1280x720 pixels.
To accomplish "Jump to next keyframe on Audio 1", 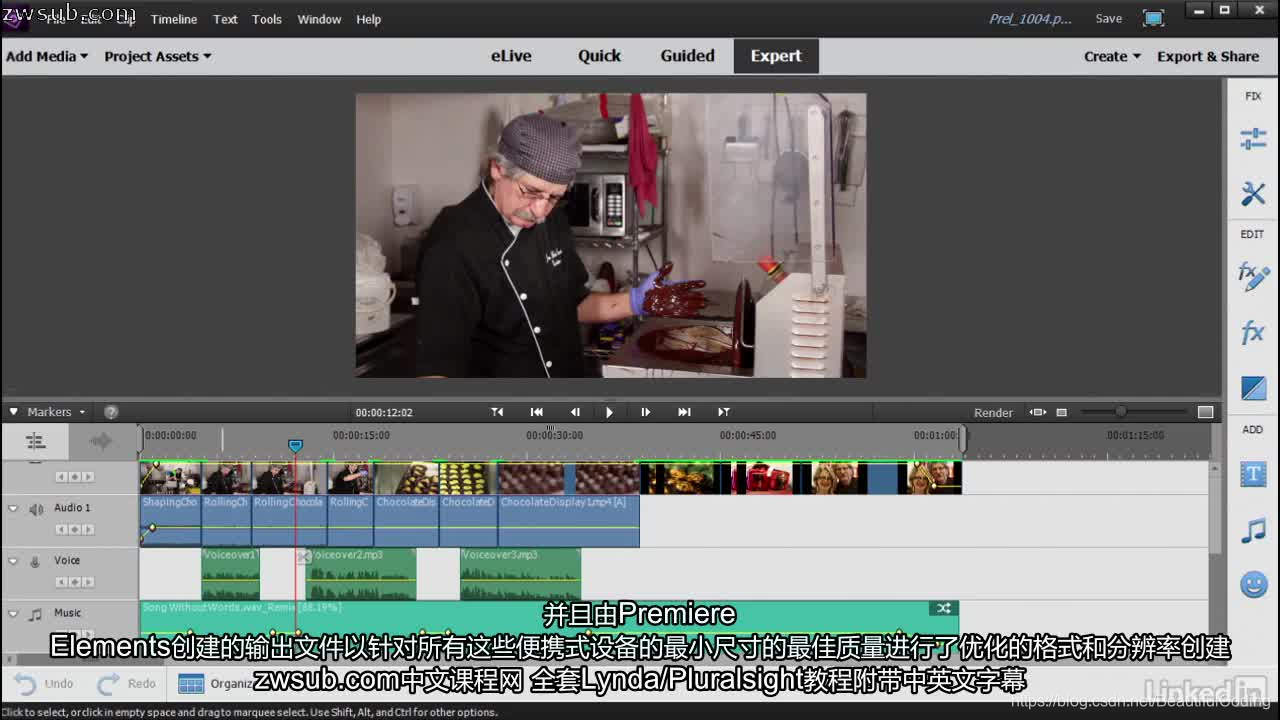I will pyautogui.click(x=88, y=529).
